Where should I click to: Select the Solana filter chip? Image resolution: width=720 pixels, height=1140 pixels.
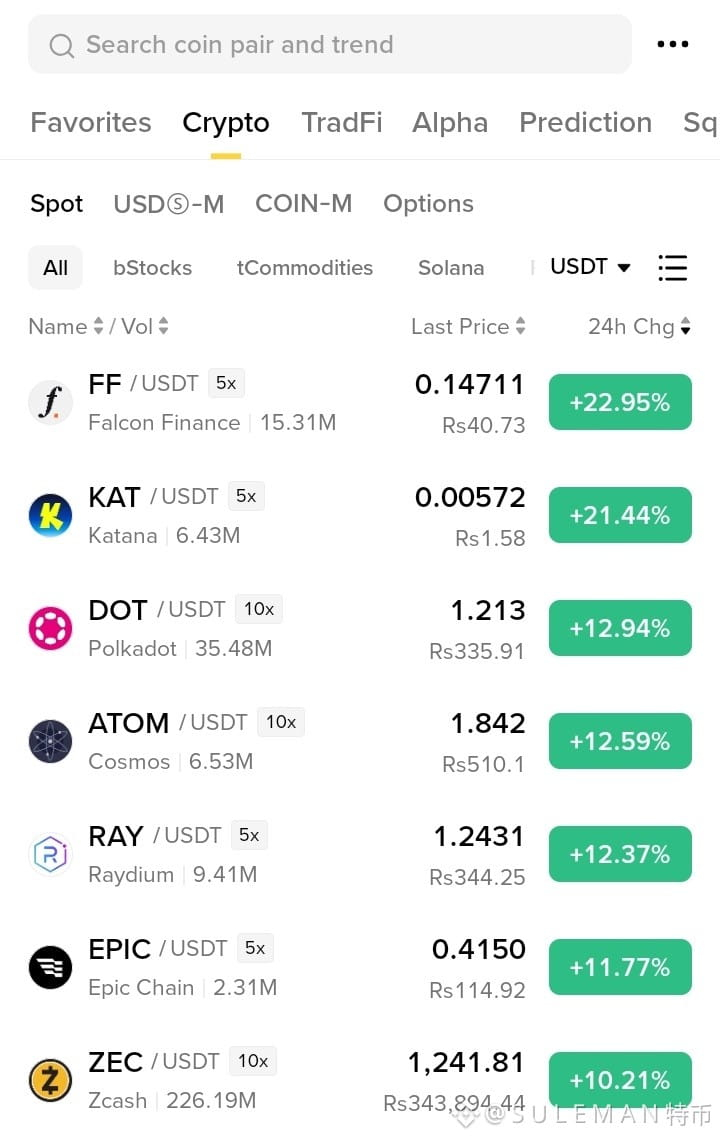click(451, 268)
